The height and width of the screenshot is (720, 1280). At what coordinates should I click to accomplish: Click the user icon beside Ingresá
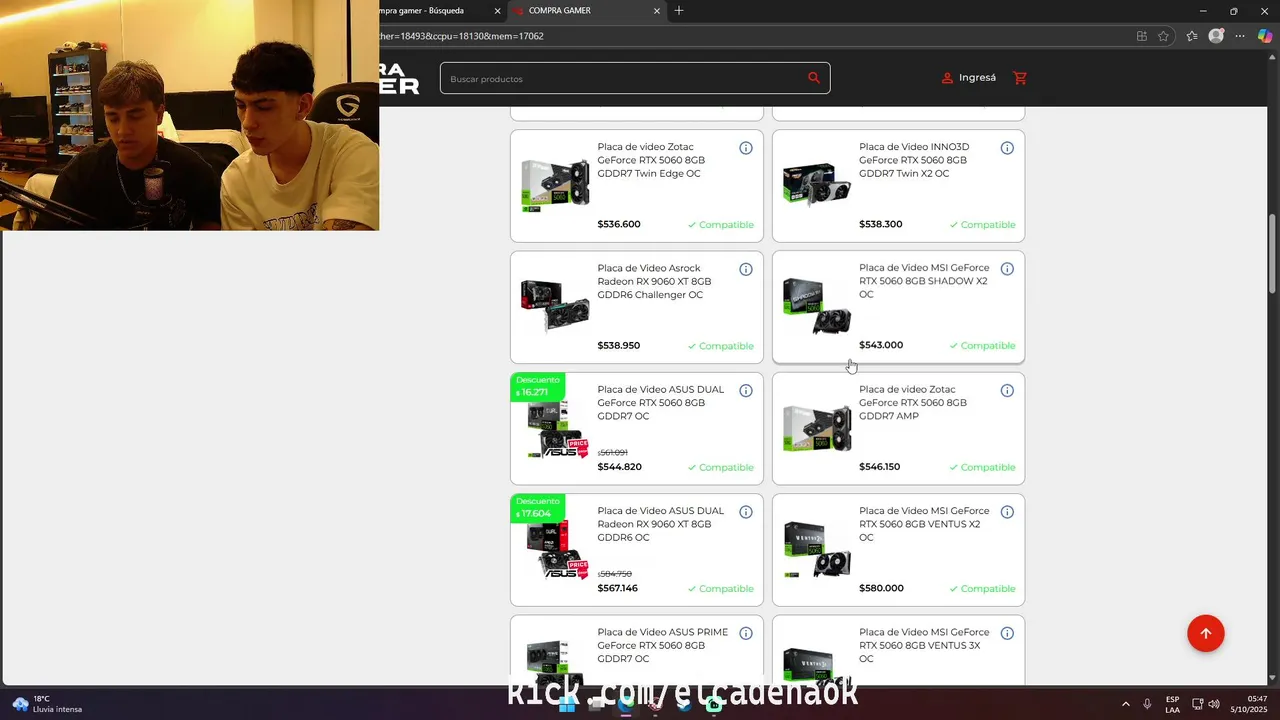coord(947,78)
